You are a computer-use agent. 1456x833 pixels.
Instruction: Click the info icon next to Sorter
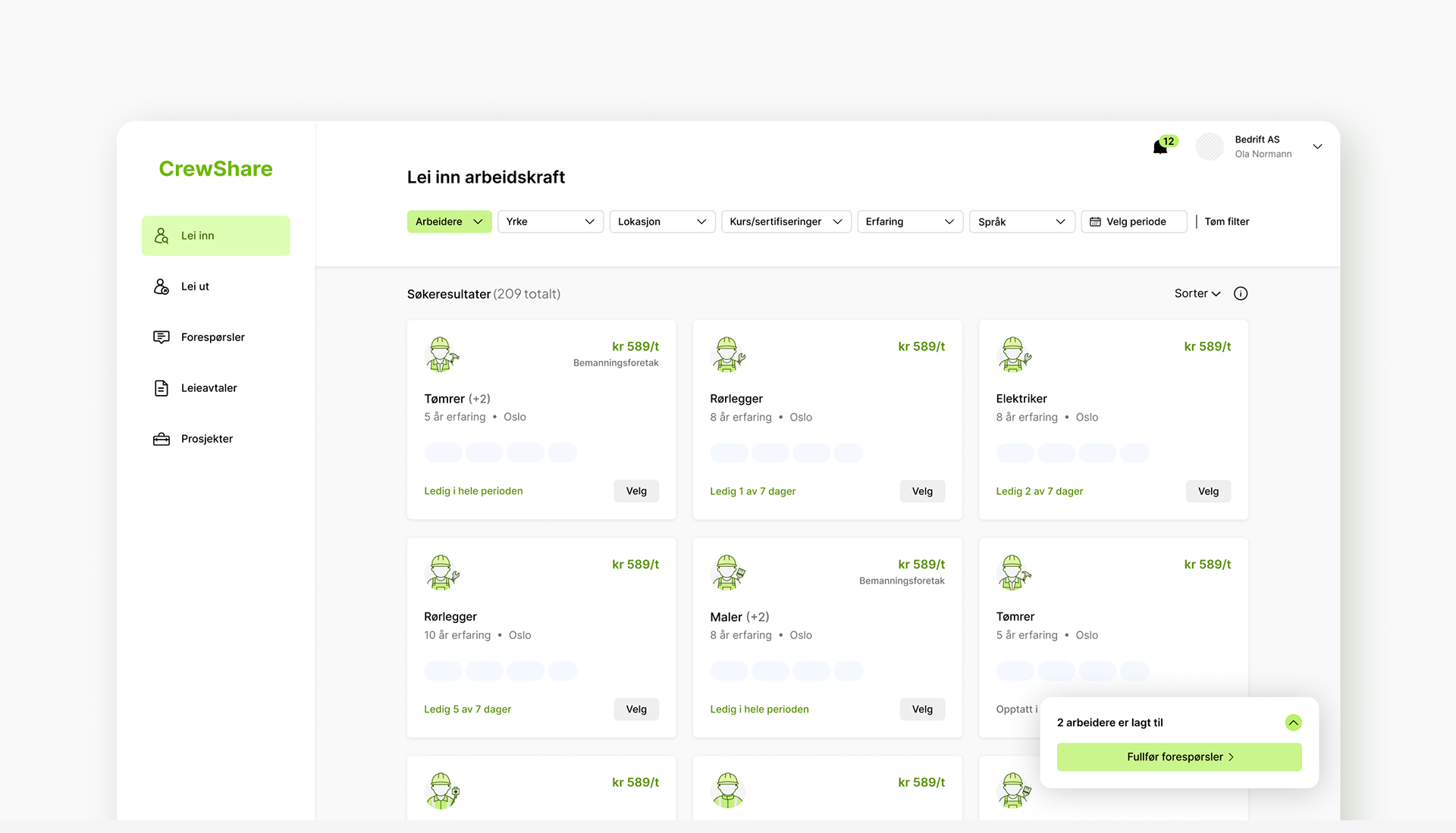[1241, 294]
